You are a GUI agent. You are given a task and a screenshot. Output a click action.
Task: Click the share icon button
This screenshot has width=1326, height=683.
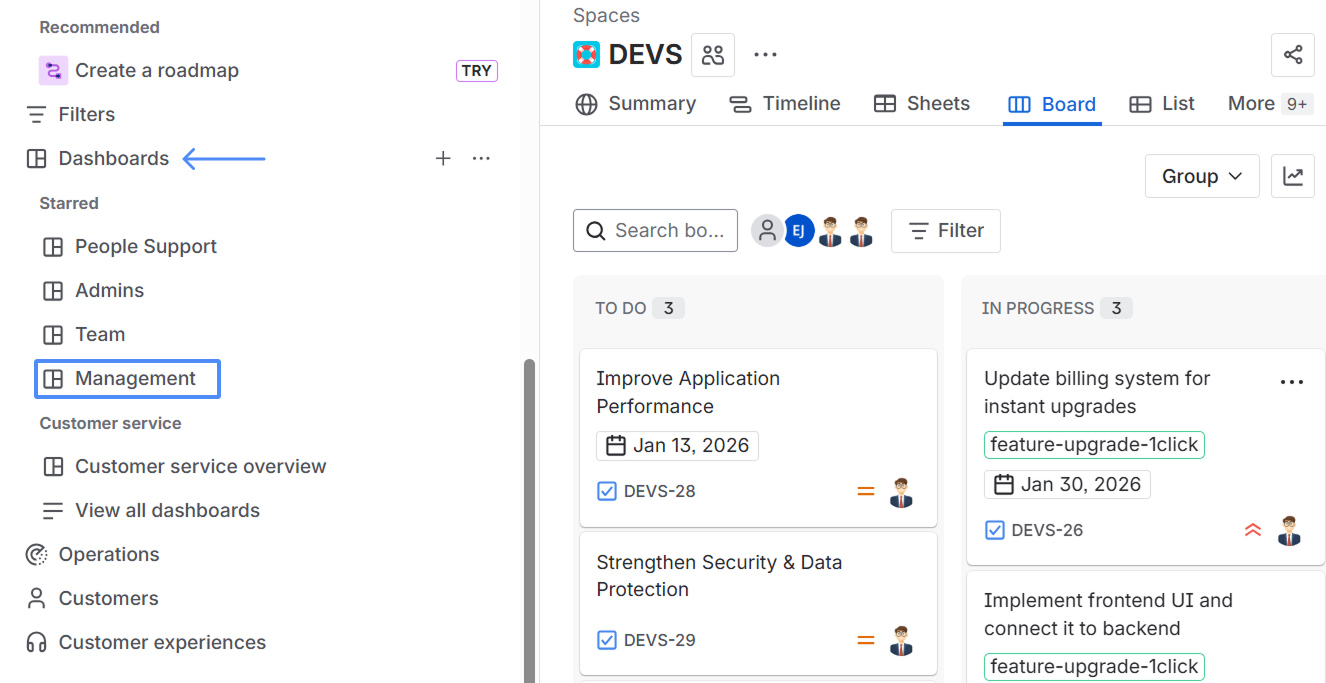pyautogui.click(x=1292, y=55)
